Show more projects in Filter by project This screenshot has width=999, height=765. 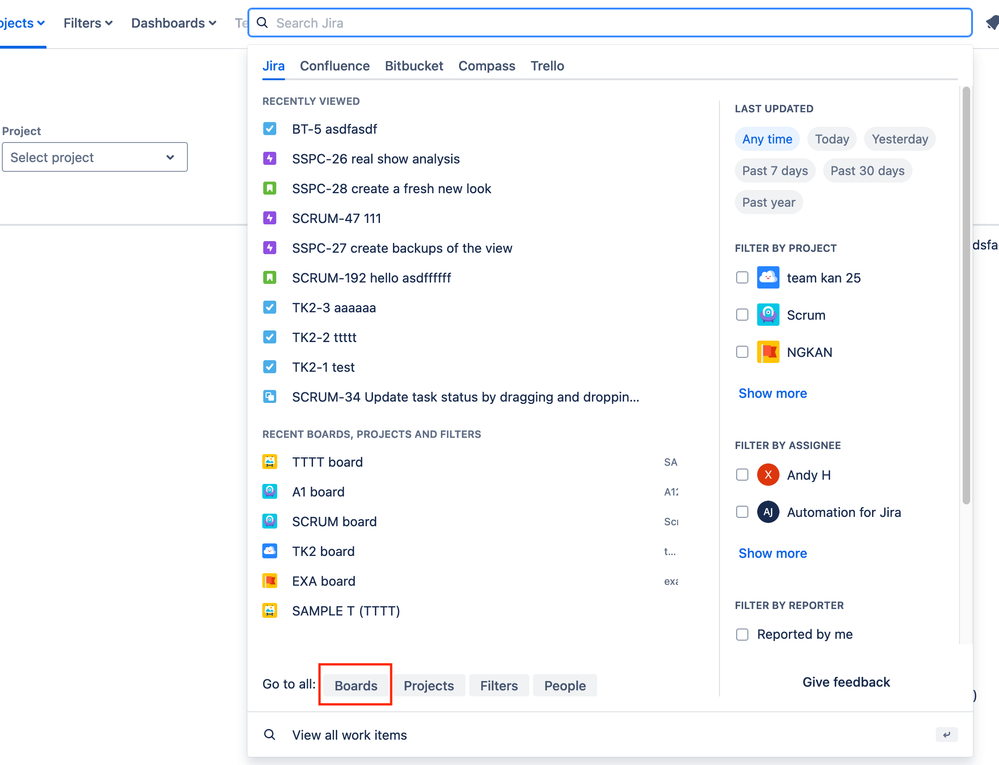pos(772,394)
